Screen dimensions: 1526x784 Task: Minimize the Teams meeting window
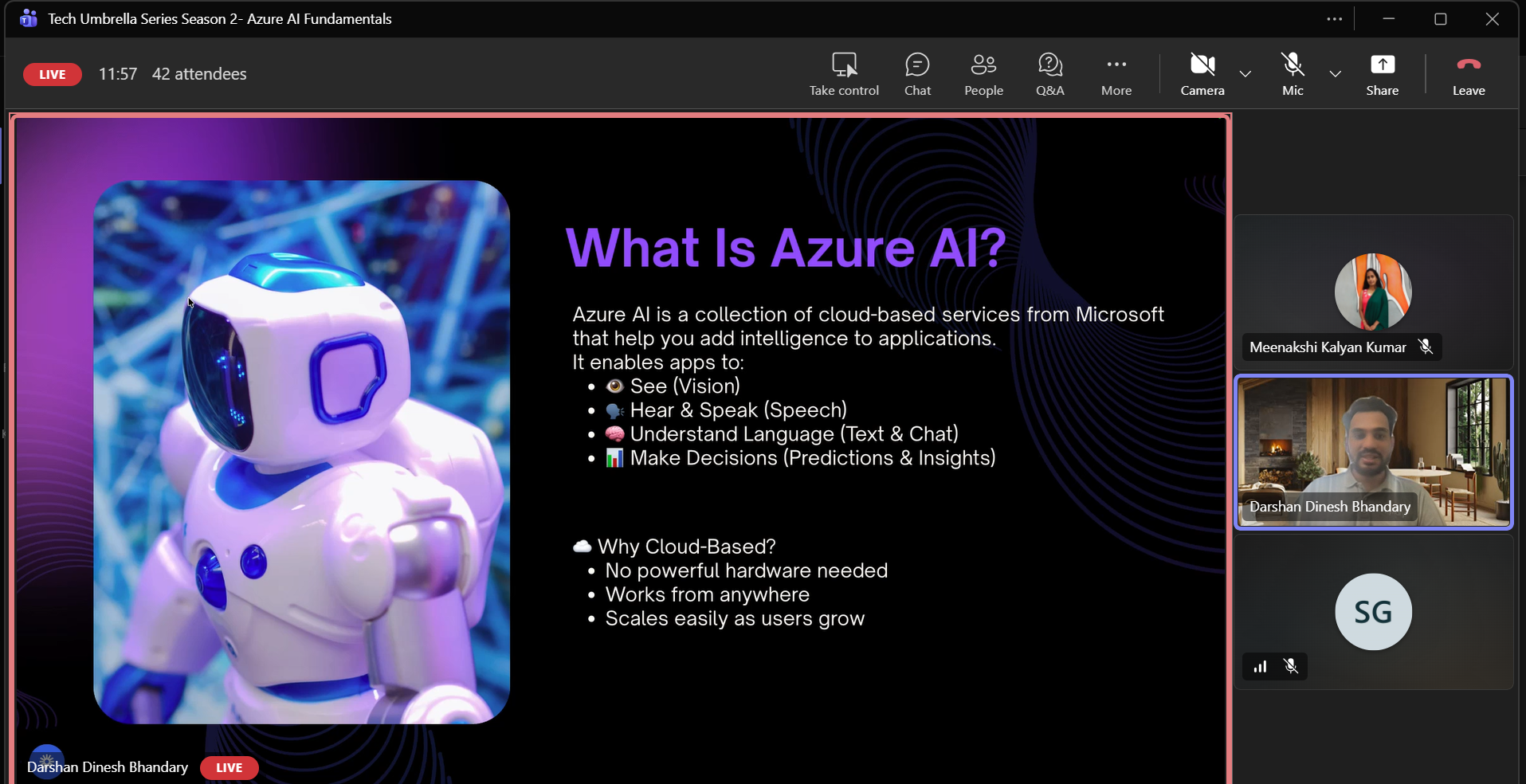1389,19
